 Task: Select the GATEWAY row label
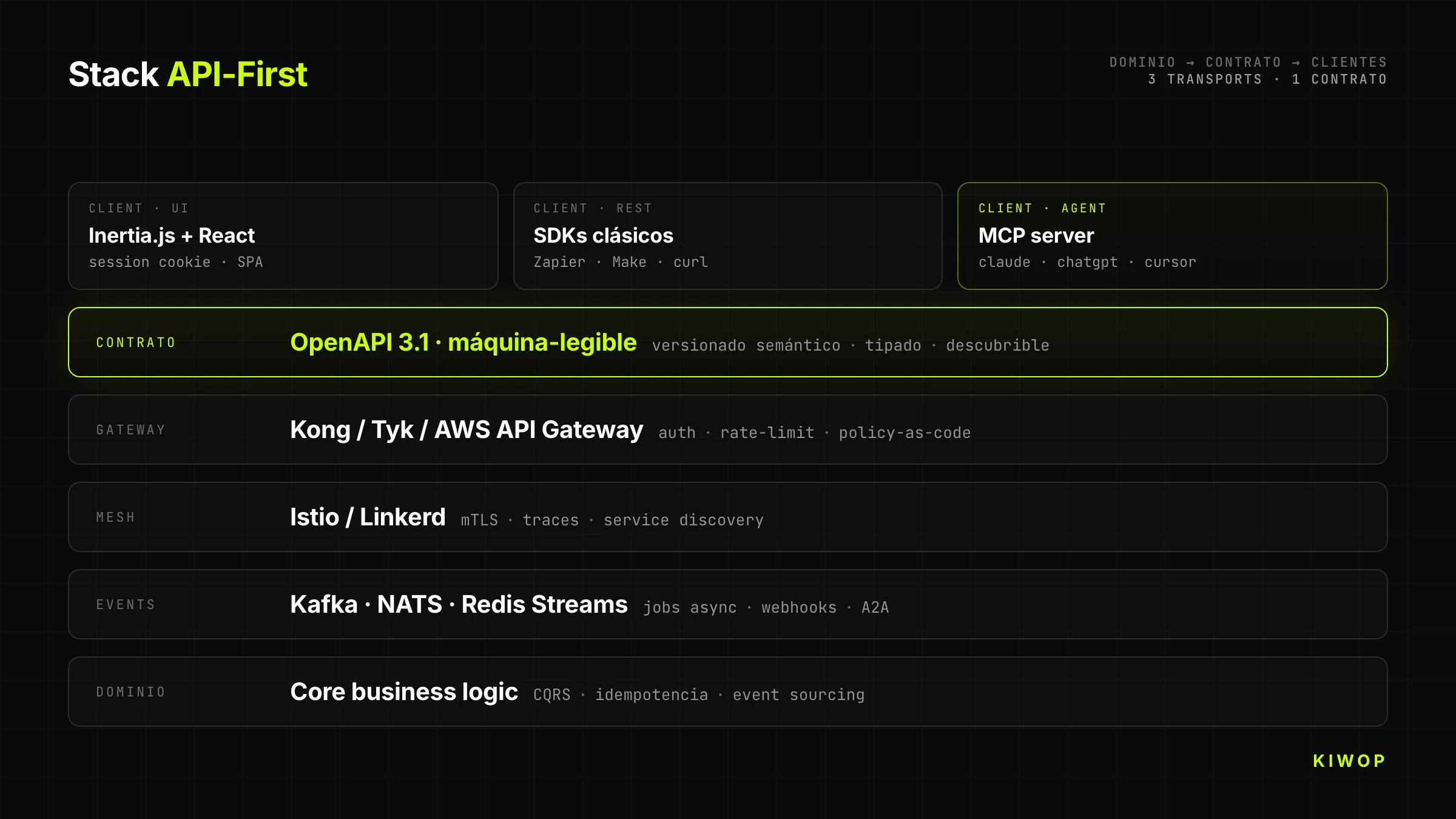131,430
